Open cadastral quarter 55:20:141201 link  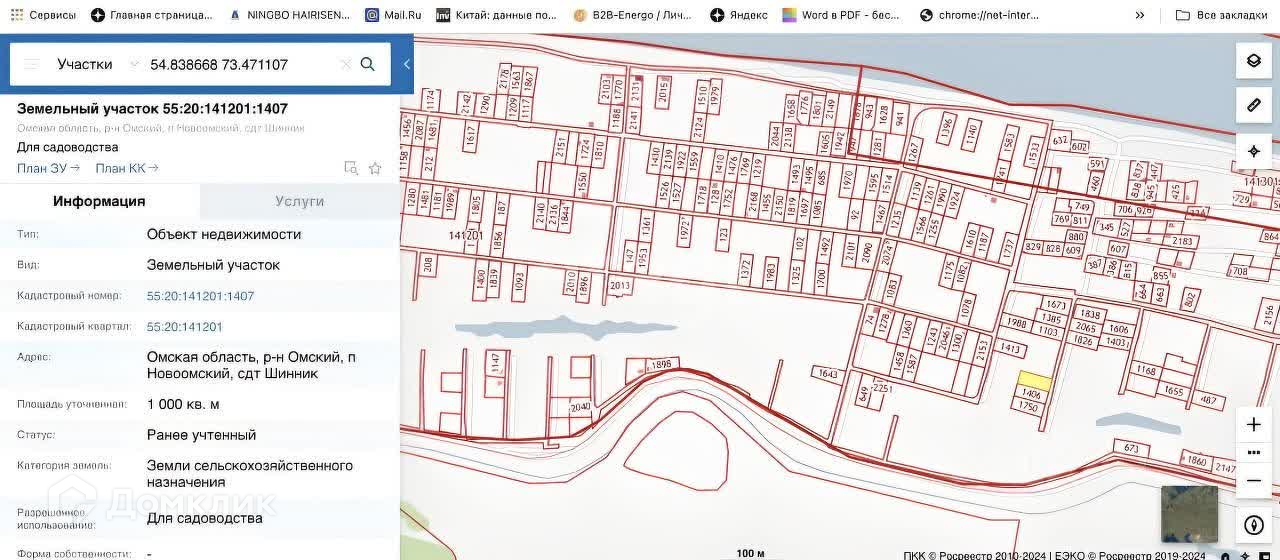coord(184,327)
